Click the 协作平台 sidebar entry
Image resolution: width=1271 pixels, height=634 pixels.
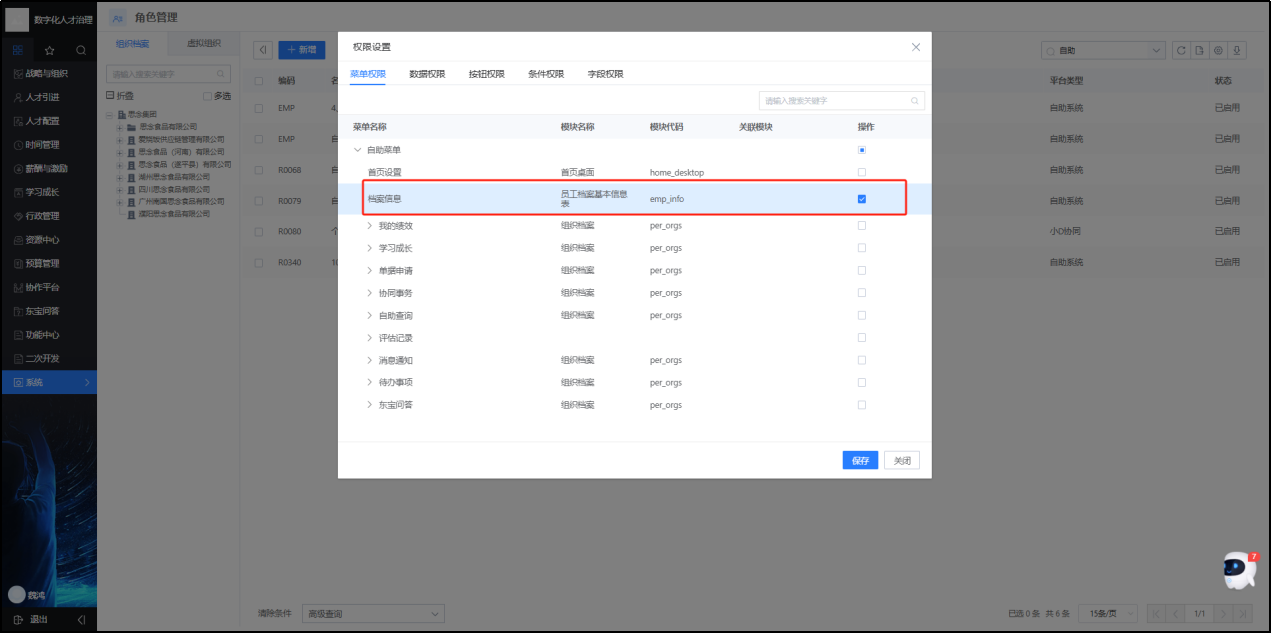pos(45,287)
